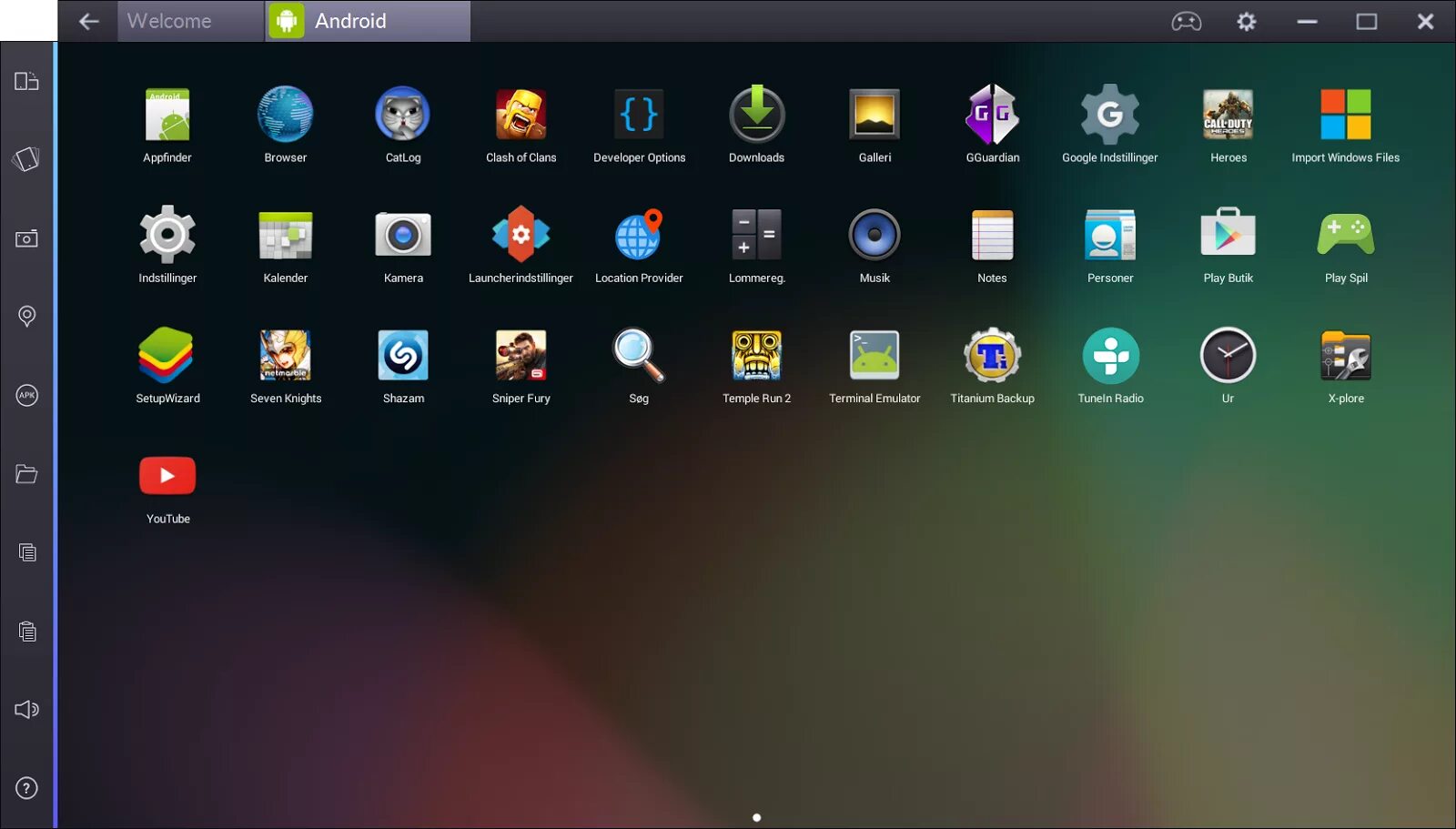Image resolution: width=1456 pixels, height=829 pixels.
Task: Open the Kalender app
Action: [x=286, y=235]
